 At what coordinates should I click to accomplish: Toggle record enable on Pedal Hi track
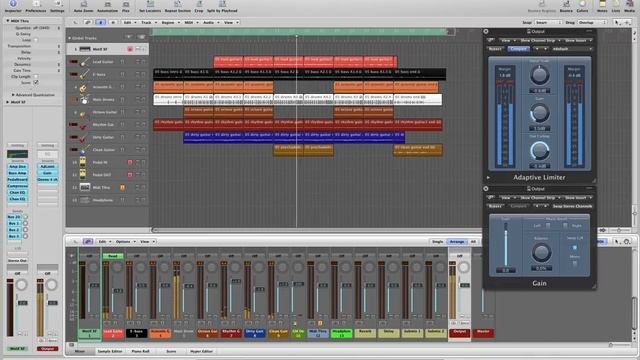pos(130,162)
